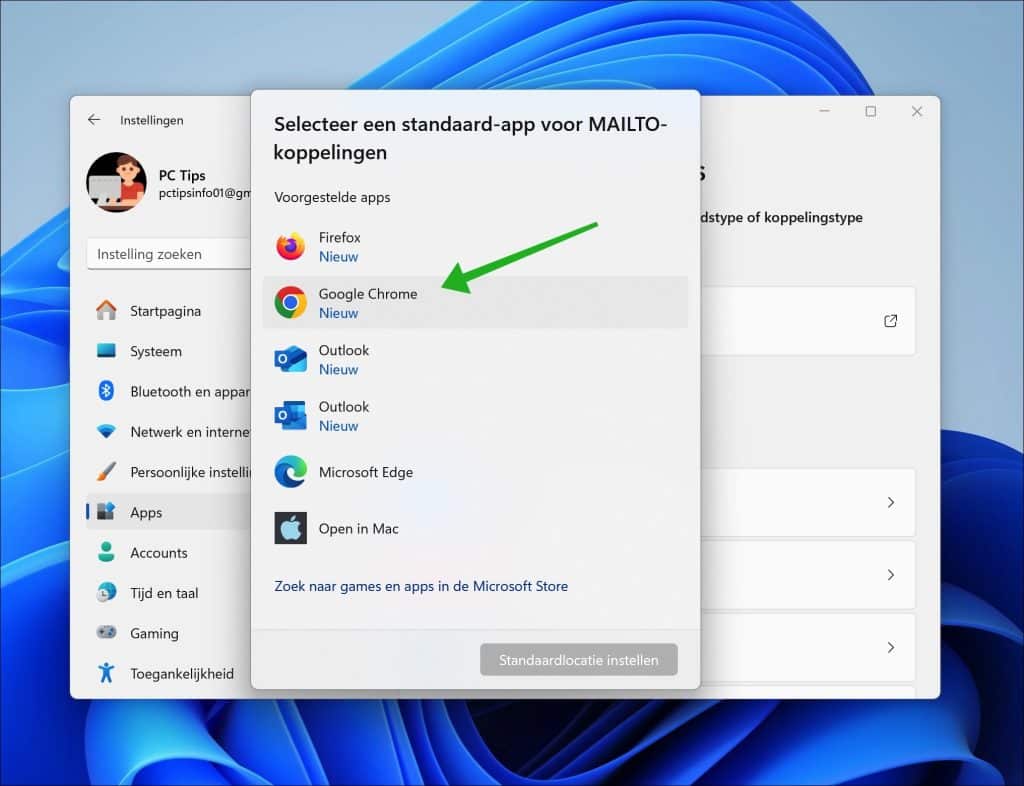
Task: Click the Tijd en taal clock icon
Action: [x=106, y=593]
